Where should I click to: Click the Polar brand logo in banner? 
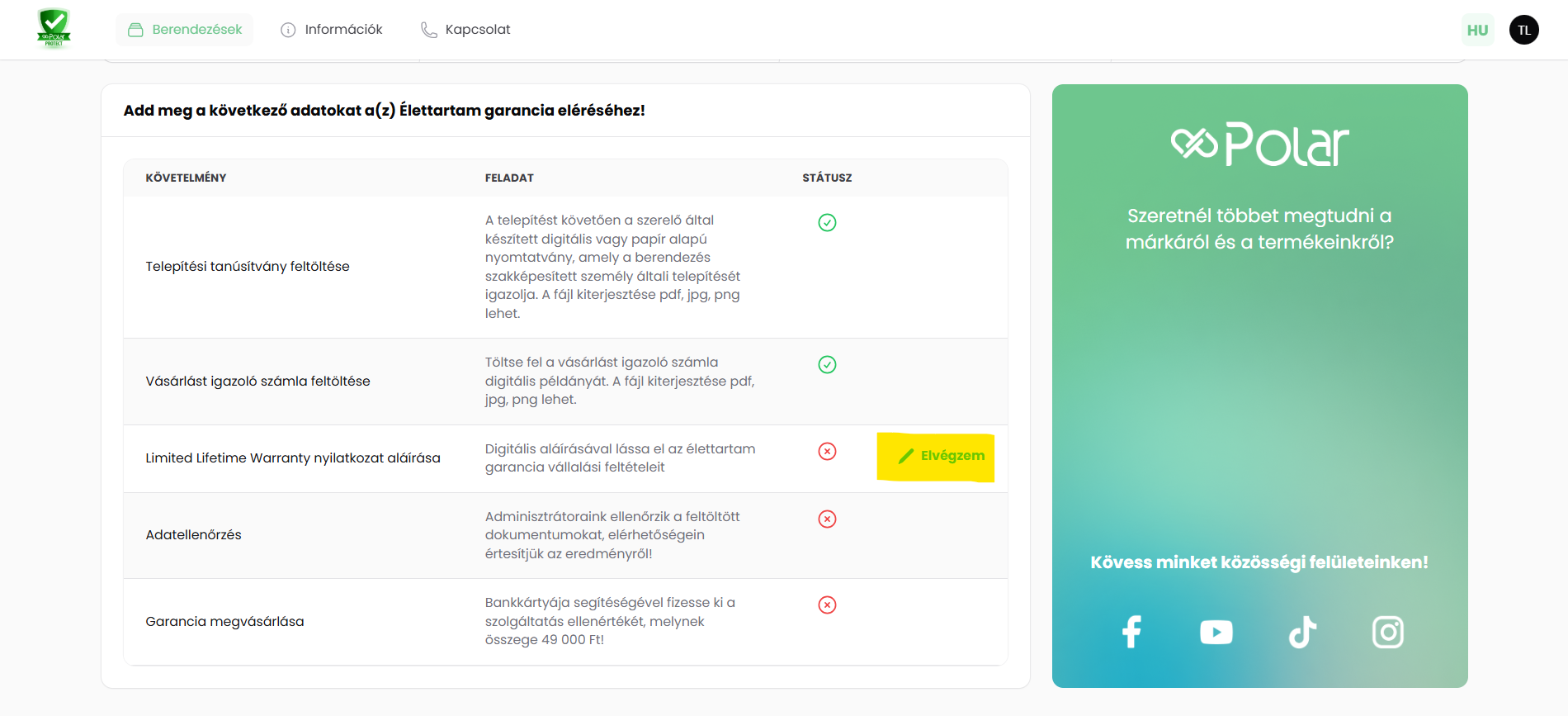point(1259,145)
